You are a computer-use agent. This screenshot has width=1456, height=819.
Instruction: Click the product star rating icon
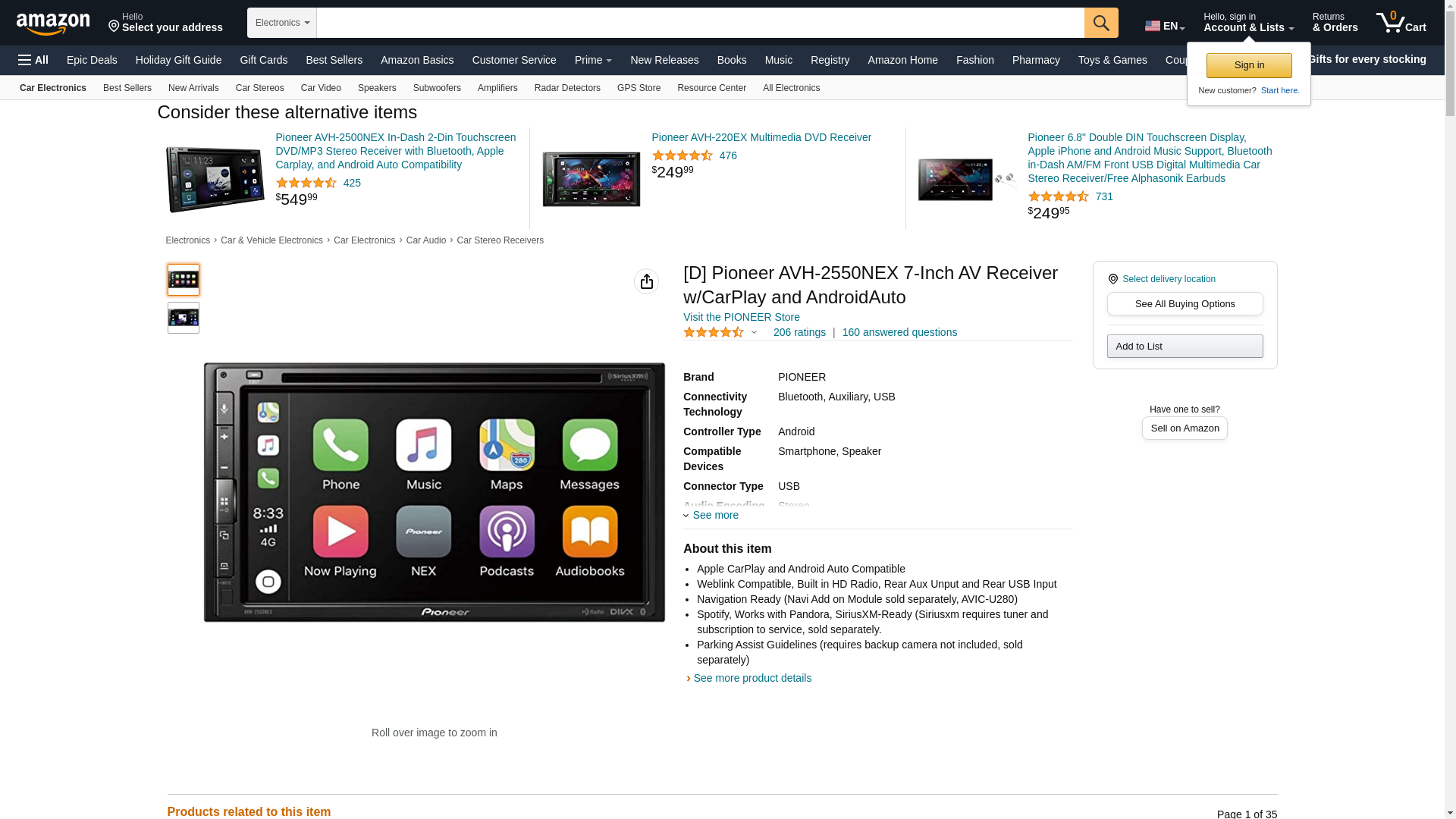click(x=713, y=332)
